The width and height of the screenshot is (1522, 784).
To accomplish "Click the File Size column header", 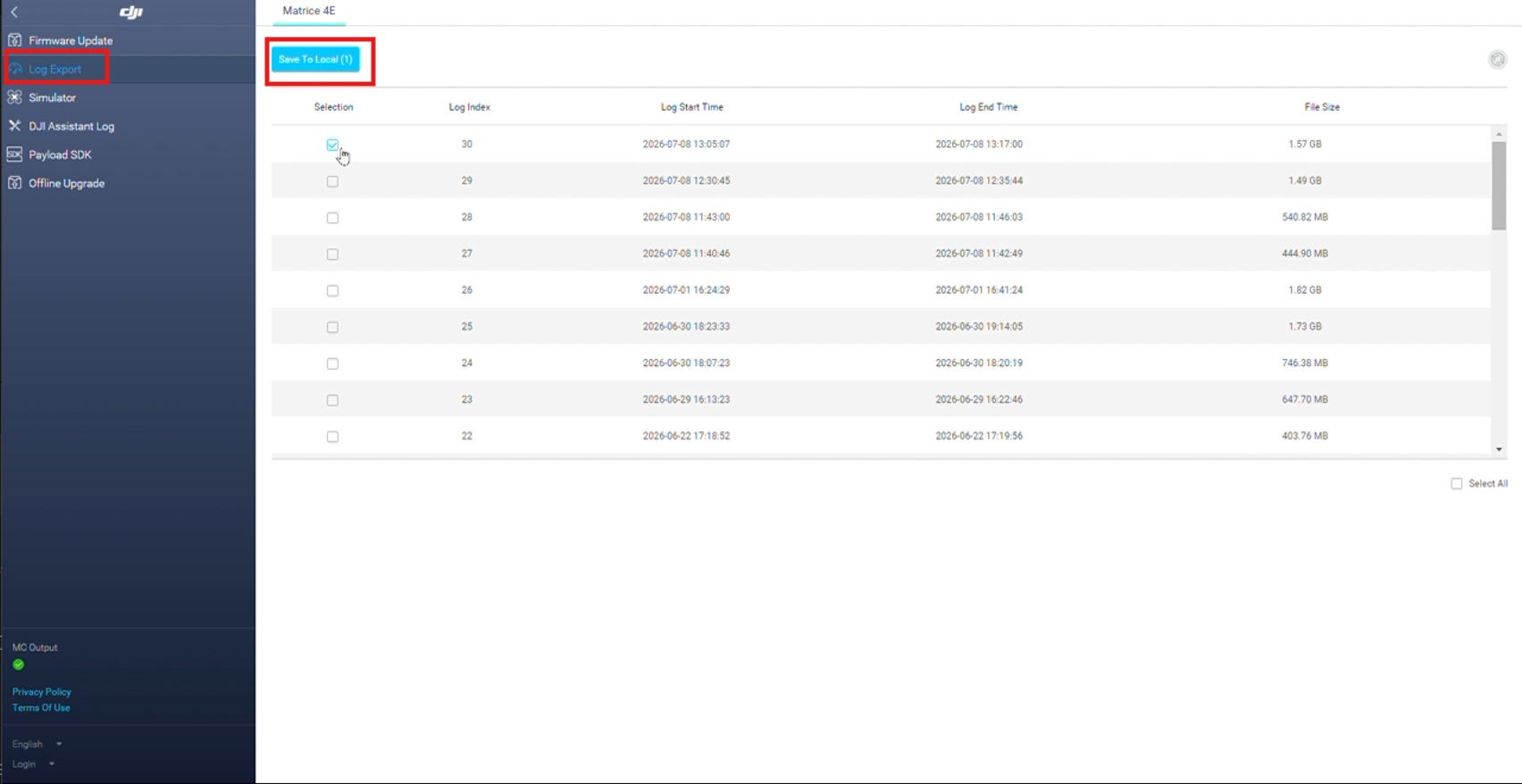I will (1322, 107).
